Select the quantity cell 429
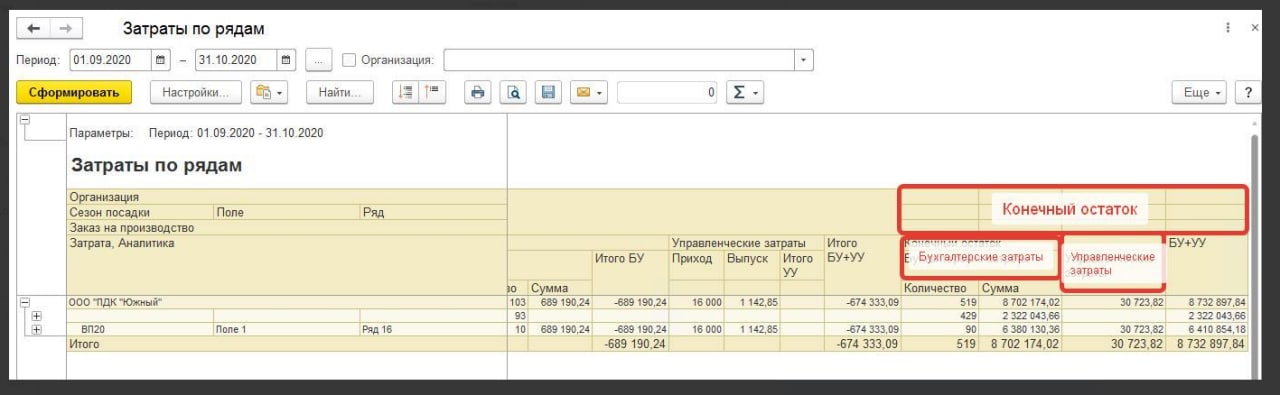The image size is (1280, 395). tap(939, 315)
